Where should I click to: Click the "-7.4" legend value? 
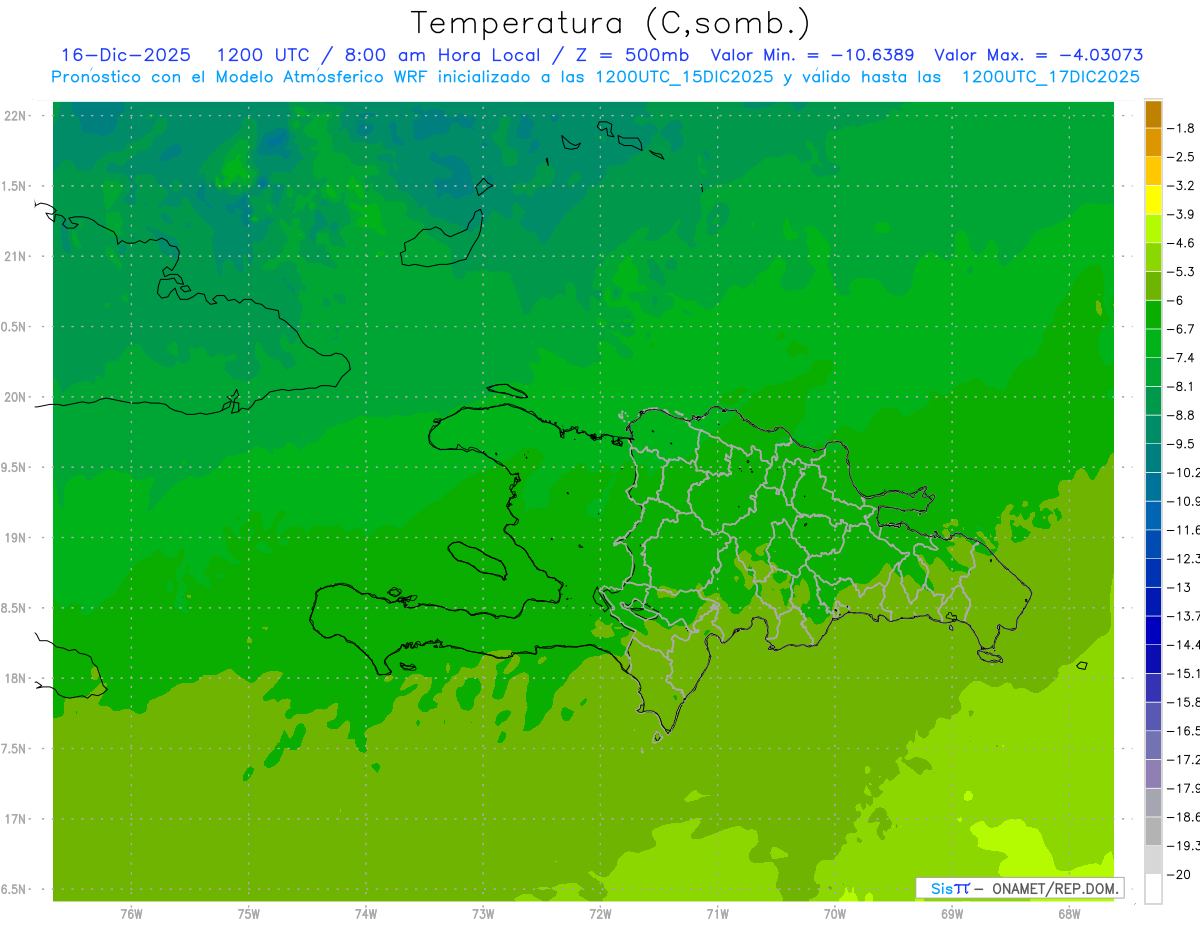tap(1183, 358)
